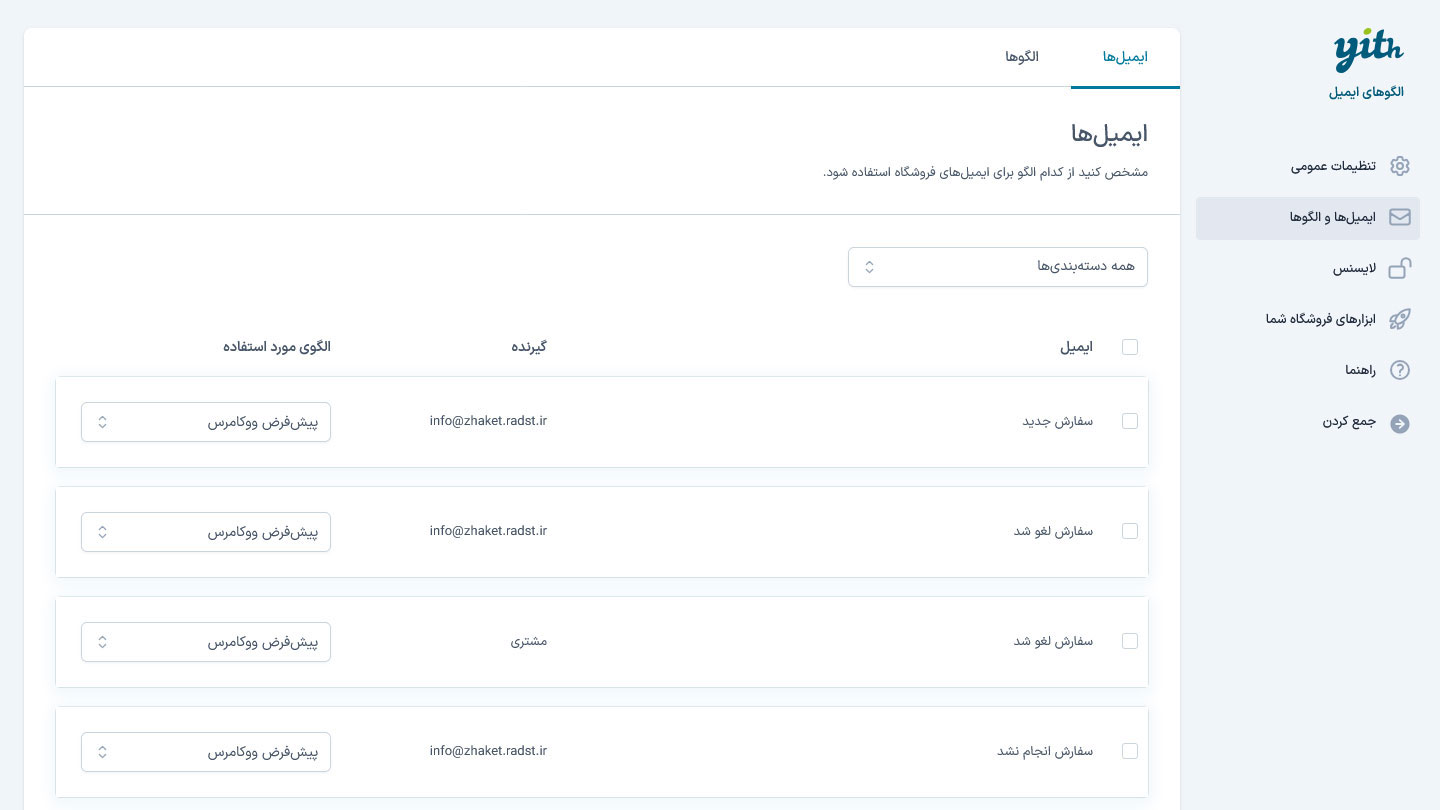Click recipient info@zhaket.radst.ir in سفارش جدید row

(x=488, y=421)
